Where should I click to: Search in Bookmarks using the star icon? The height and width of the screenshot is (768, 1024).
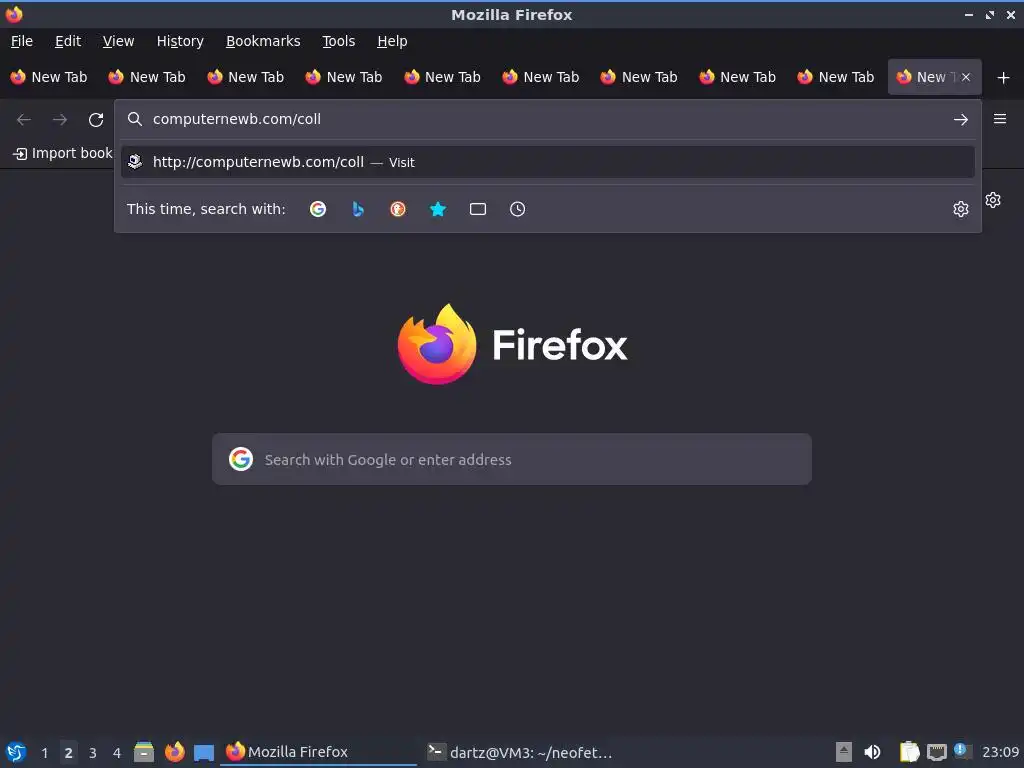[x=438, y=209]
